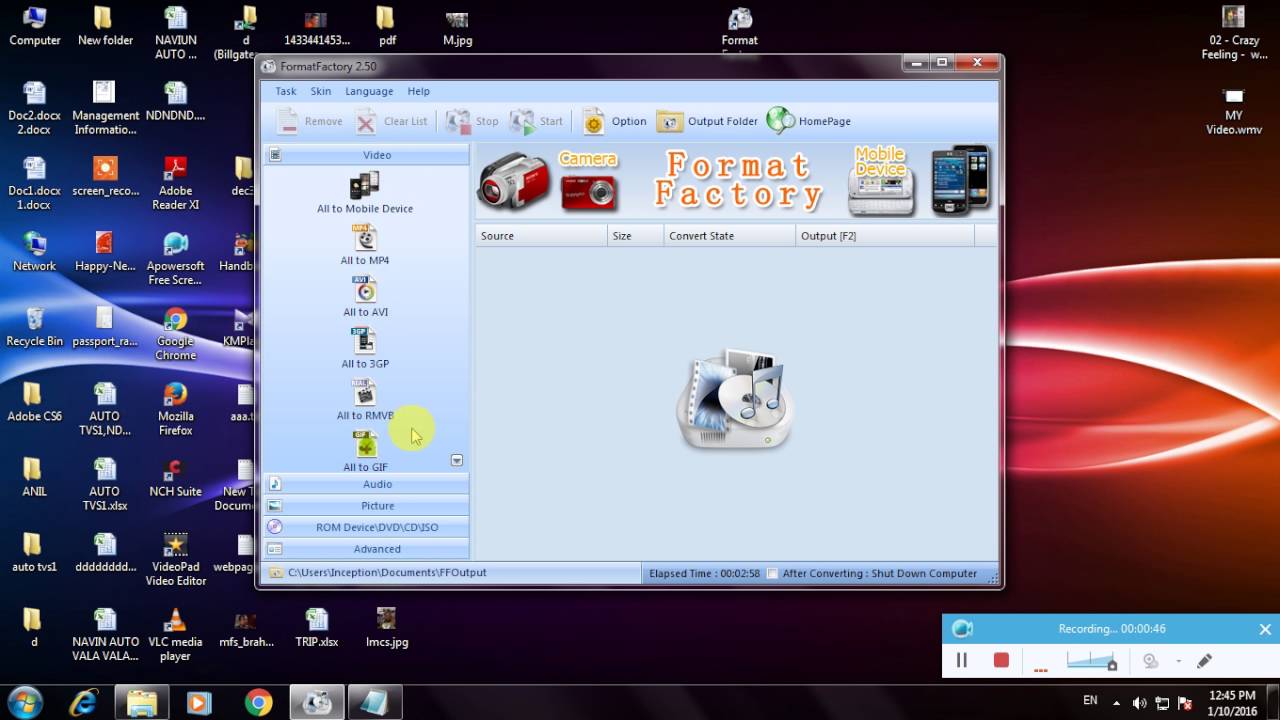The image size is (1280, 720).
Task: Sort the list by Source column
Action: click(x=541, y=236)
